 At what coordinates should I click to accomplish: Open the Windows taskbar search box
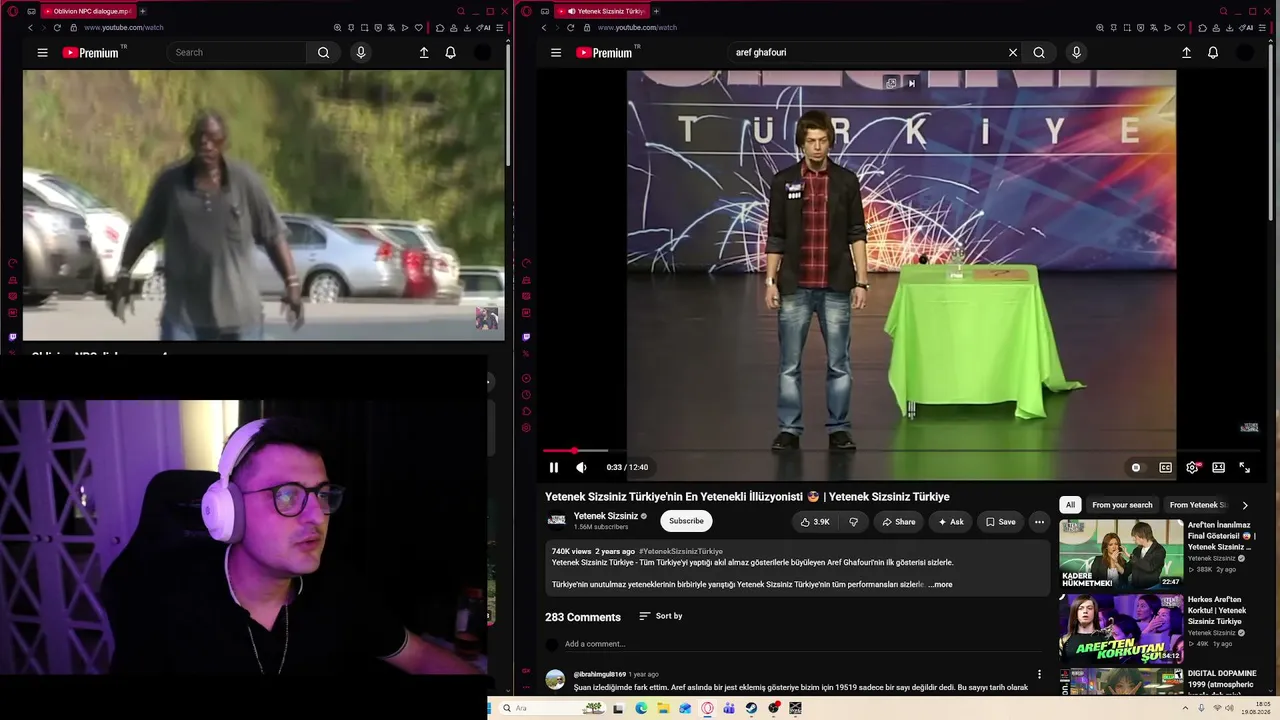coord(552,708)
